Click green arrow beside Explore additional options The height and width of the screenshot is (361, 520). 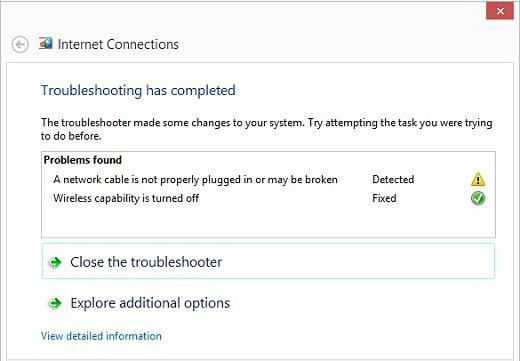(55, 303)
